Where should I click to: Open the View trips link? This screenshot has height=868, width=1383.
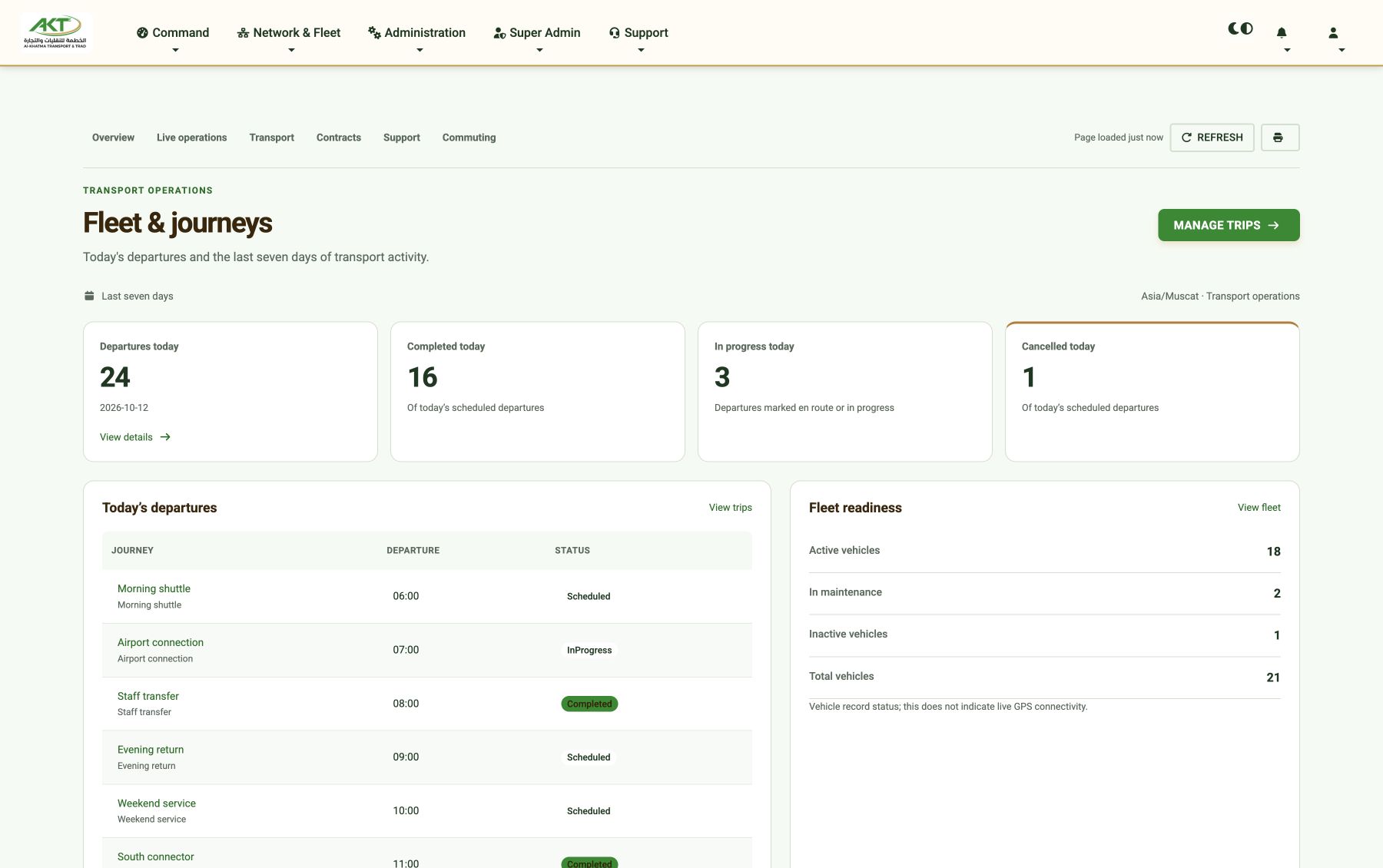(x=730, y=508)
